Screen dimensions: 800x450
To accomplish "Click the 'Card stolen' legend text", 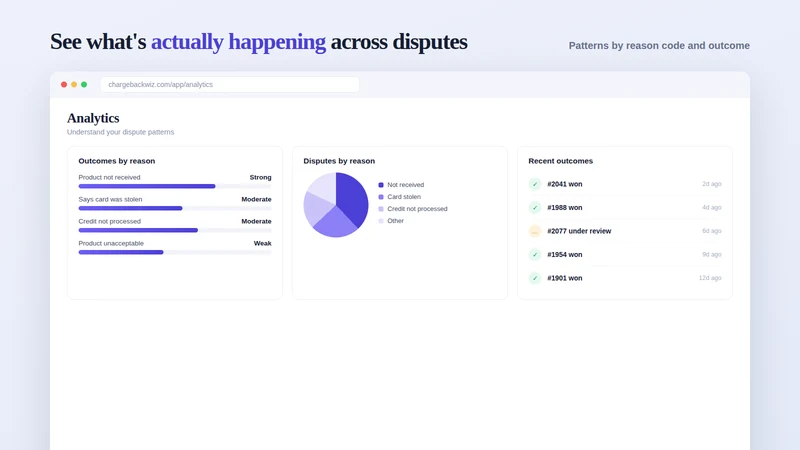I will click(404, 197).
